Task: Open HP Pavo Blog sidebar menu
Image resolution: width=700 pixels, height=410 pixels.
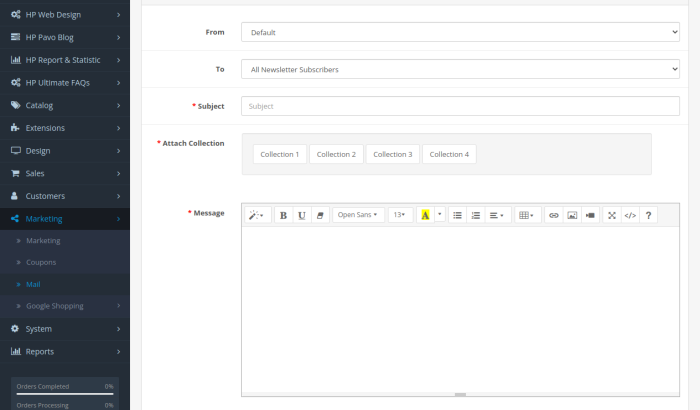Action: 65,38
